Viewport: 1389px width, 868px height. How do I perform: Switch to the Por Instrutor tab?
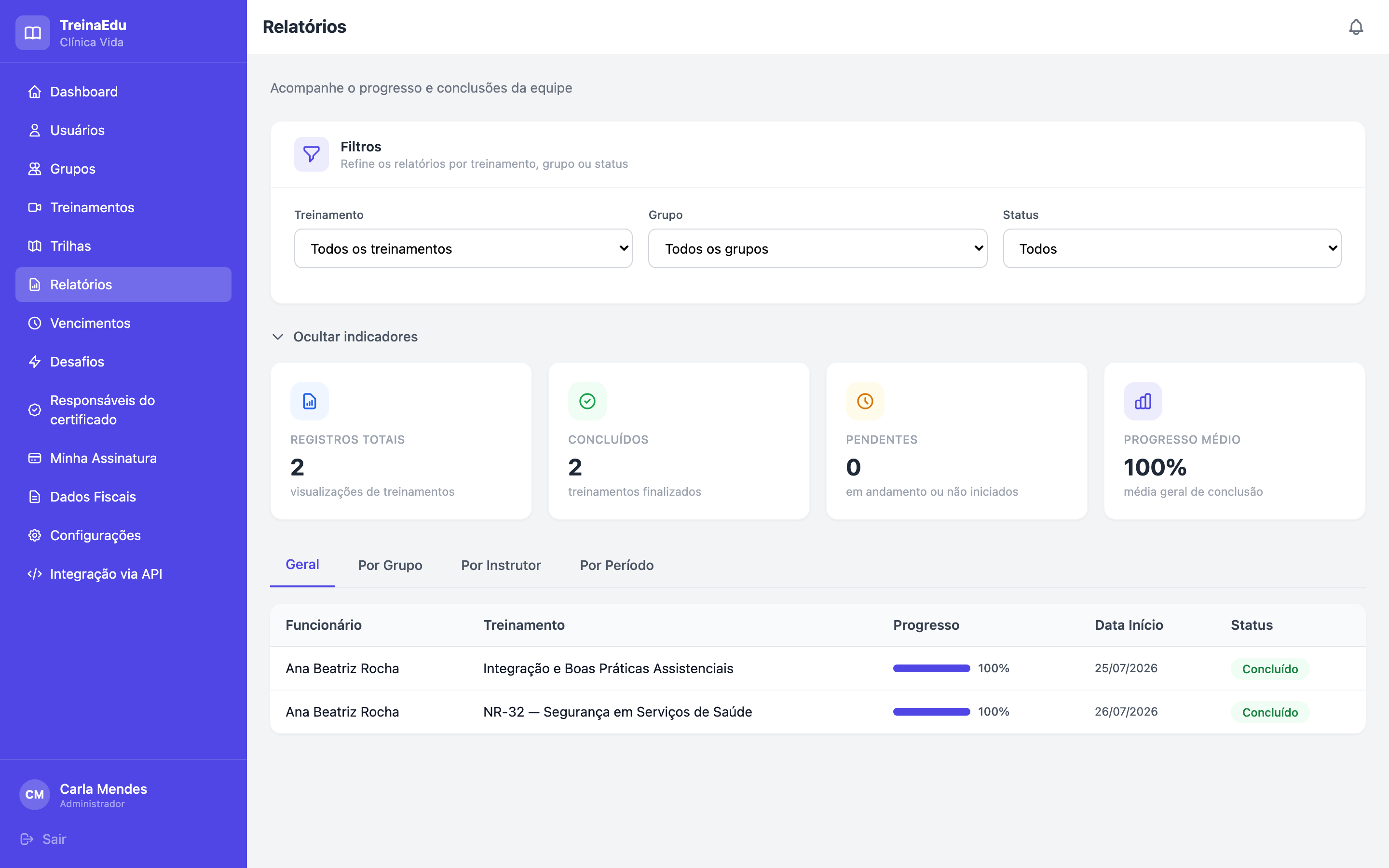tap(501, 566)
